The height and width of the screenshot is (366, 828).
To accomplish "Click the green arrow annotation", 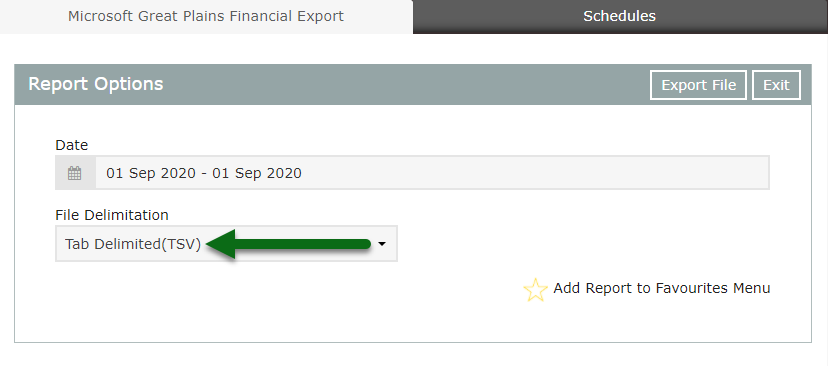I will pos(289,244).
